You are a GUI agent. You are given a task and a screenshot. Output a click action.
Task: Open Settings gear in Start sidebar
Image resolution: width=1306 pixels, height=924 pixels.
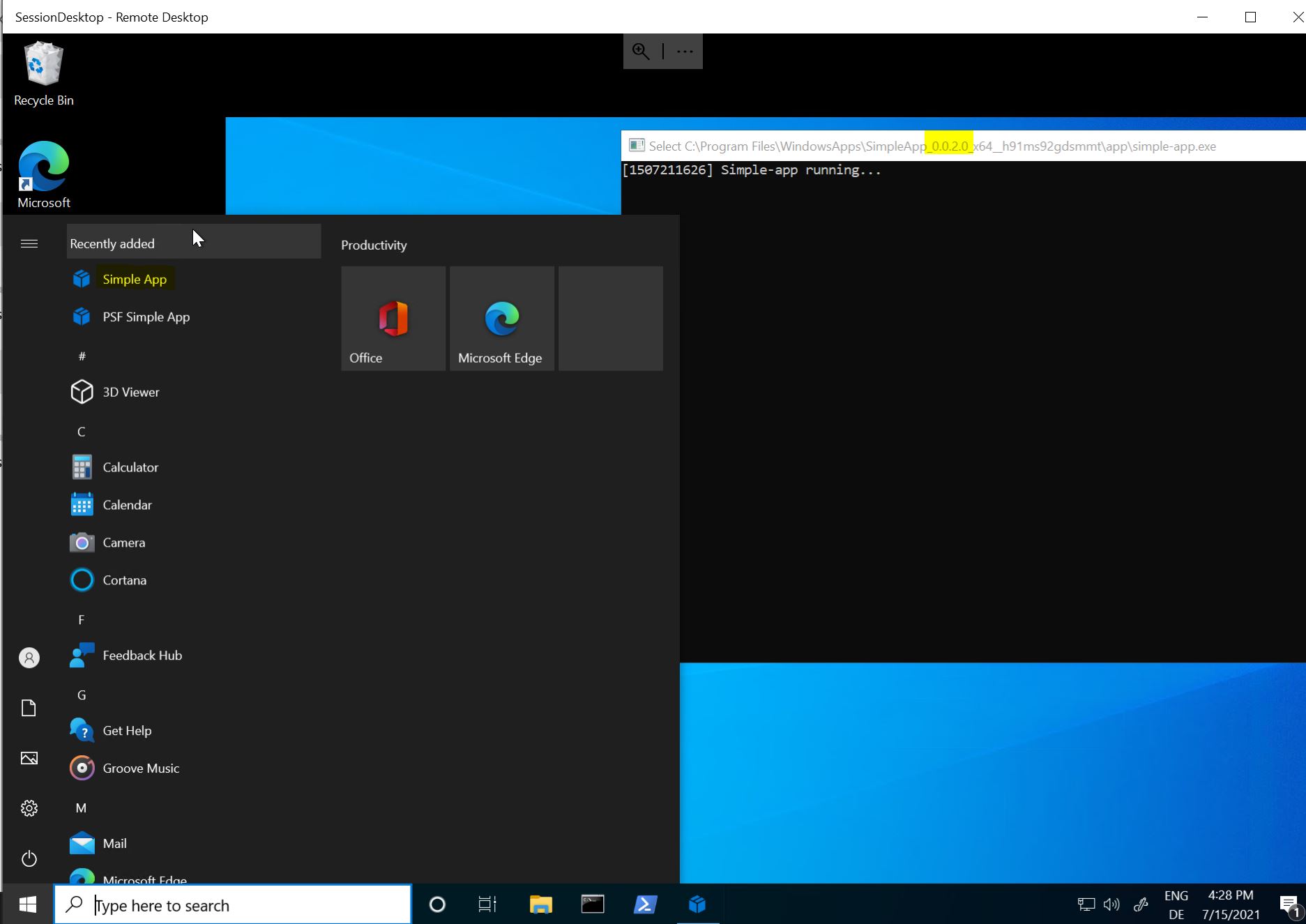point(29,808)
